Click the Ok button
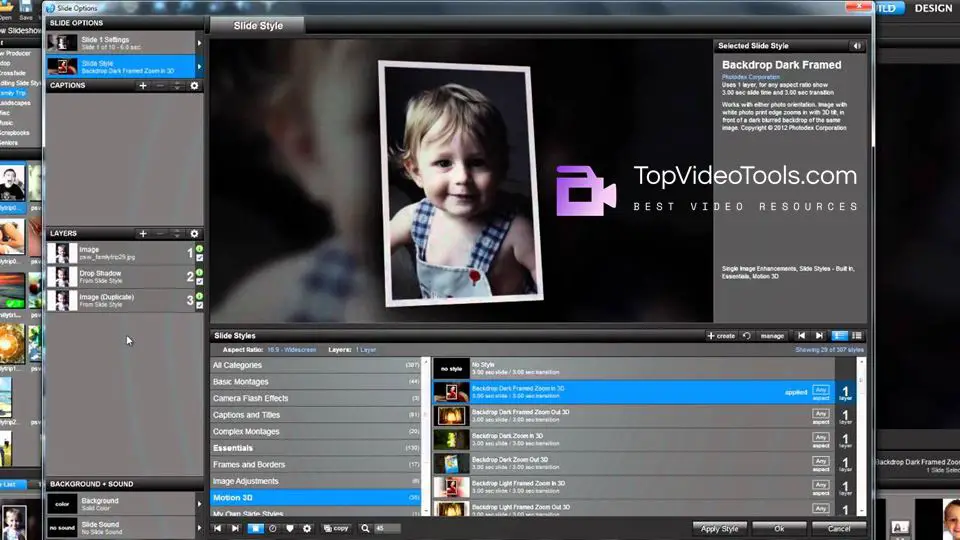The image size is (960, 540). 779,528
